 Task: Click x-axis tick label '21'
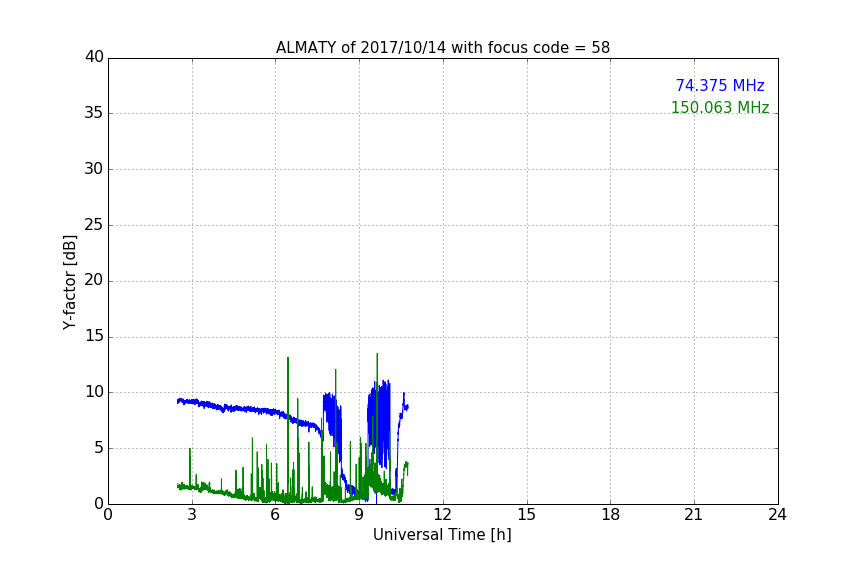pyautogui.click(x=694, y=515)
